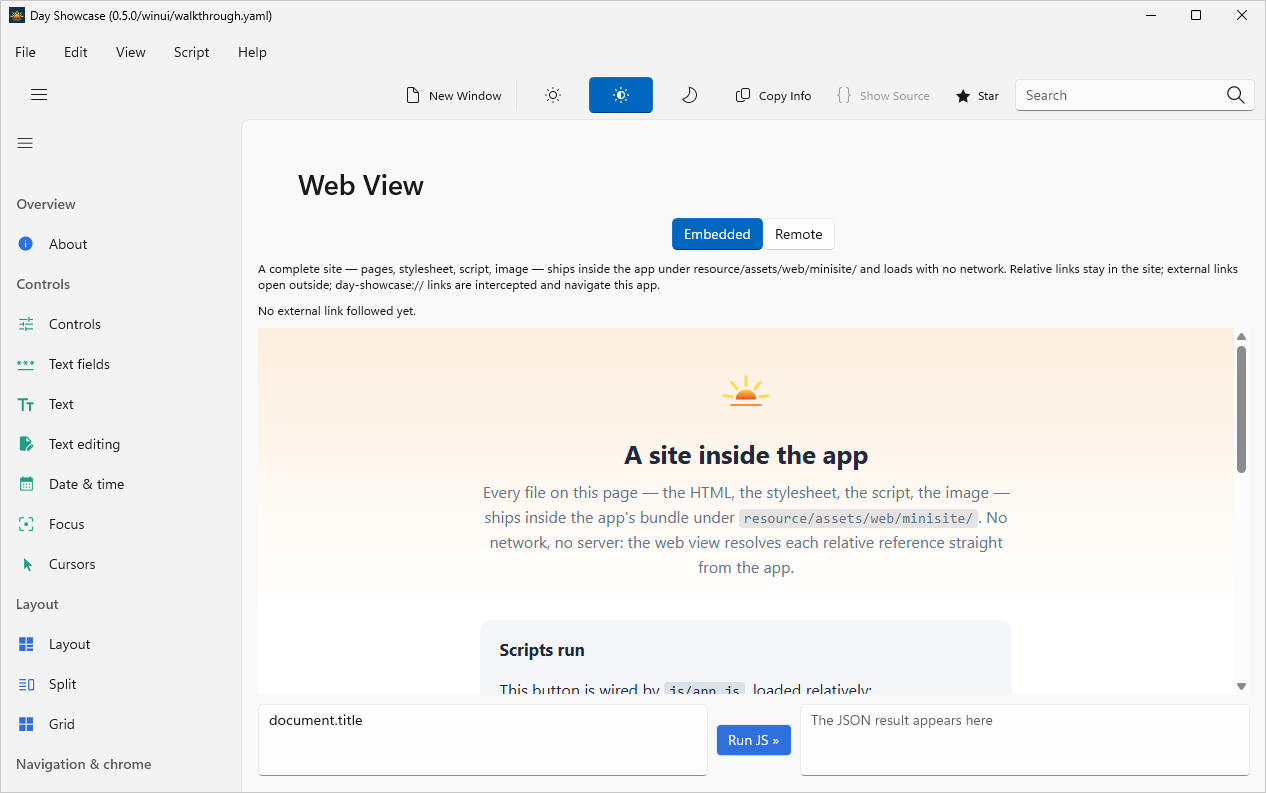Click the 'Overview' section header
Image resolution: width=1266 pixels, height=793 pixels.
pyautogui.click(x=46, y=204)
